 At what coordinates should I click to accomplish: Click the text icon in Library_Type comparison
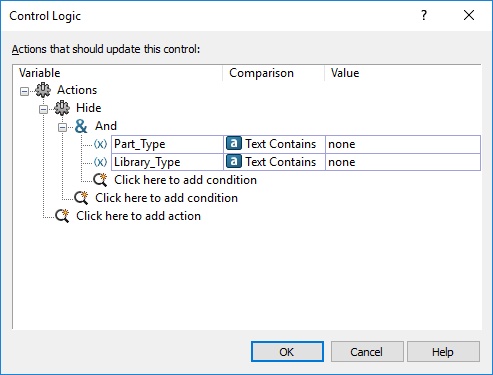coord(234,162)
